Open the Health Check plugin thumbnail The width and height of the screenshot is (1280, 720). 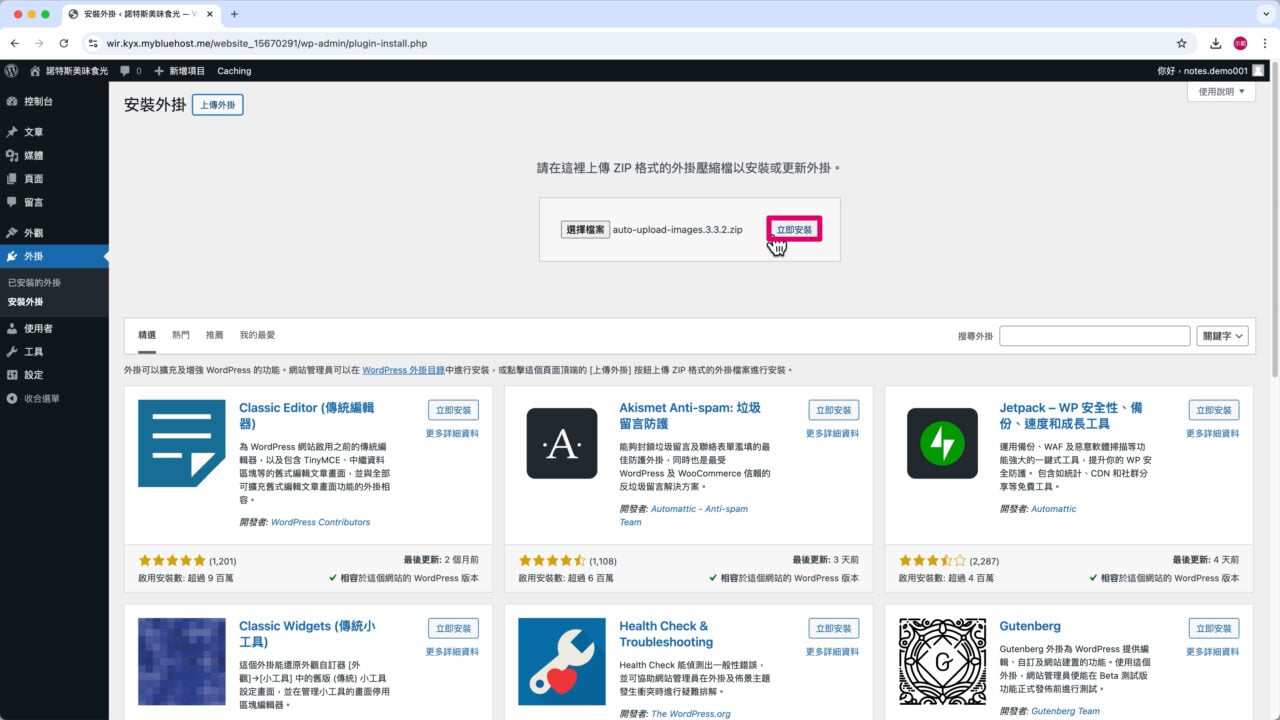tap(562, 661)
